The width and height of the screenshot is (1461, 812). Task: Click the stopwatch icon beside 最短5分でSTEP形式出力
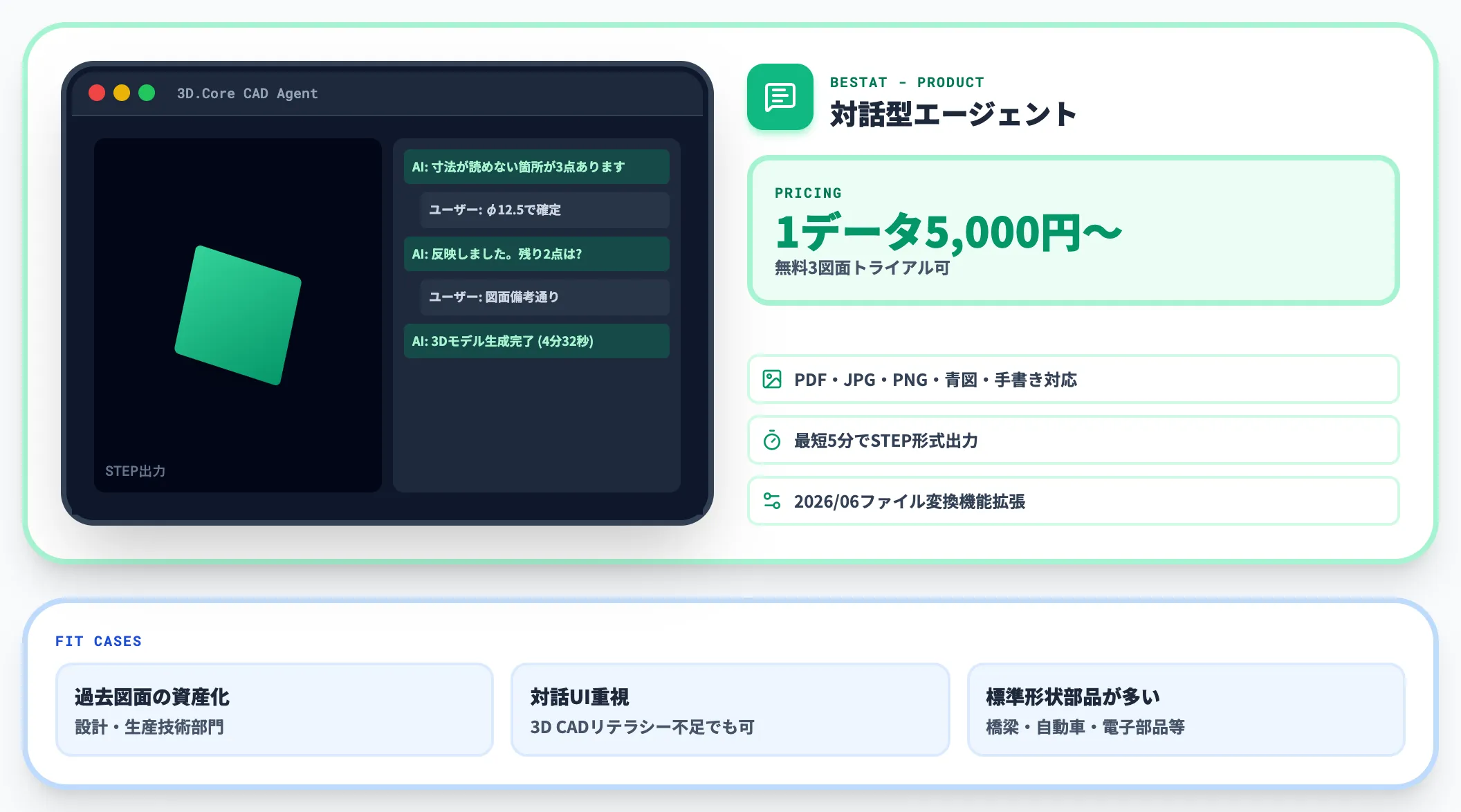[x=772, y=440]
